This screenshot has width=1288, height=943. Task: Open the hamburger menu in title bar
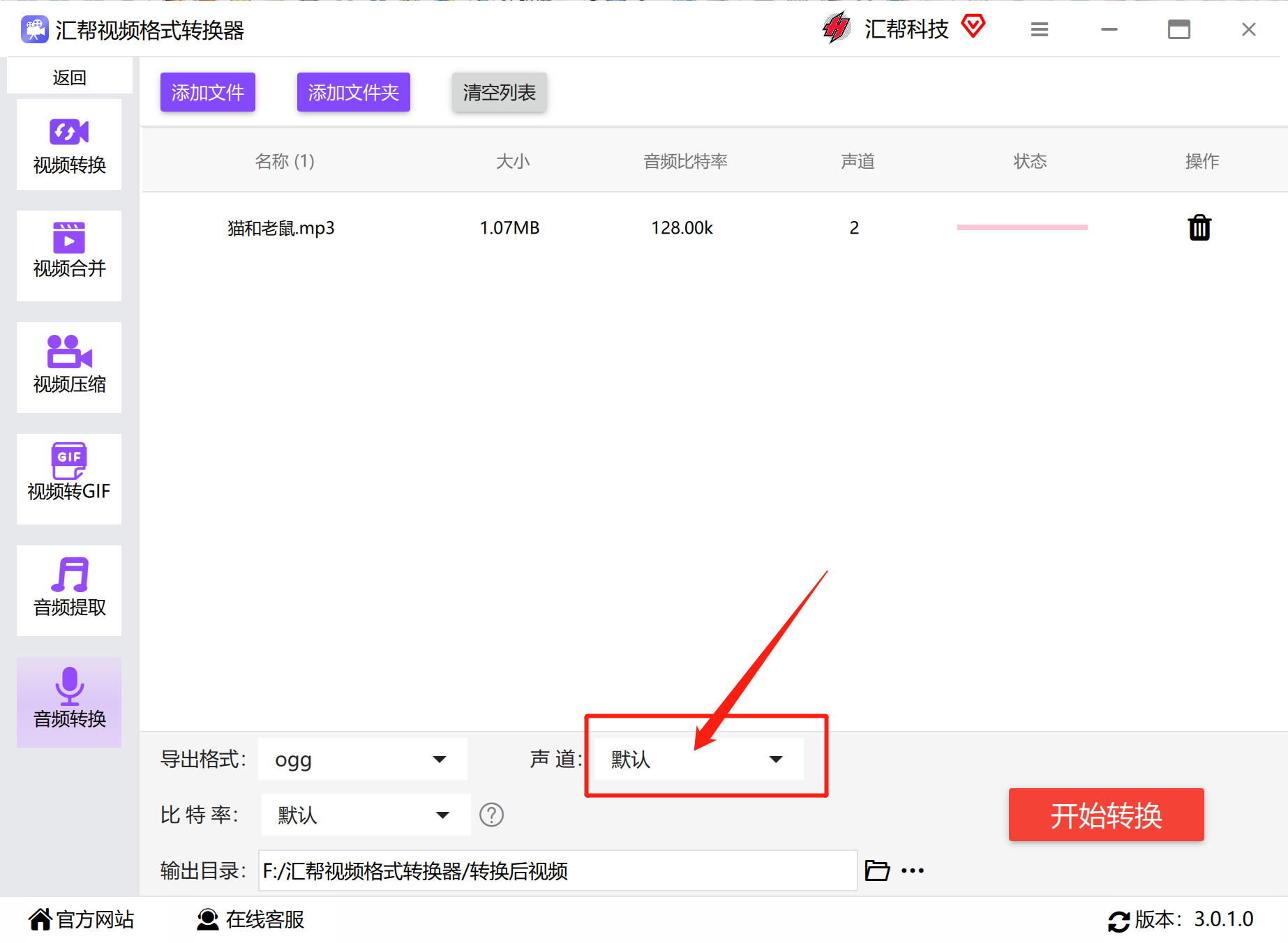1040,29
